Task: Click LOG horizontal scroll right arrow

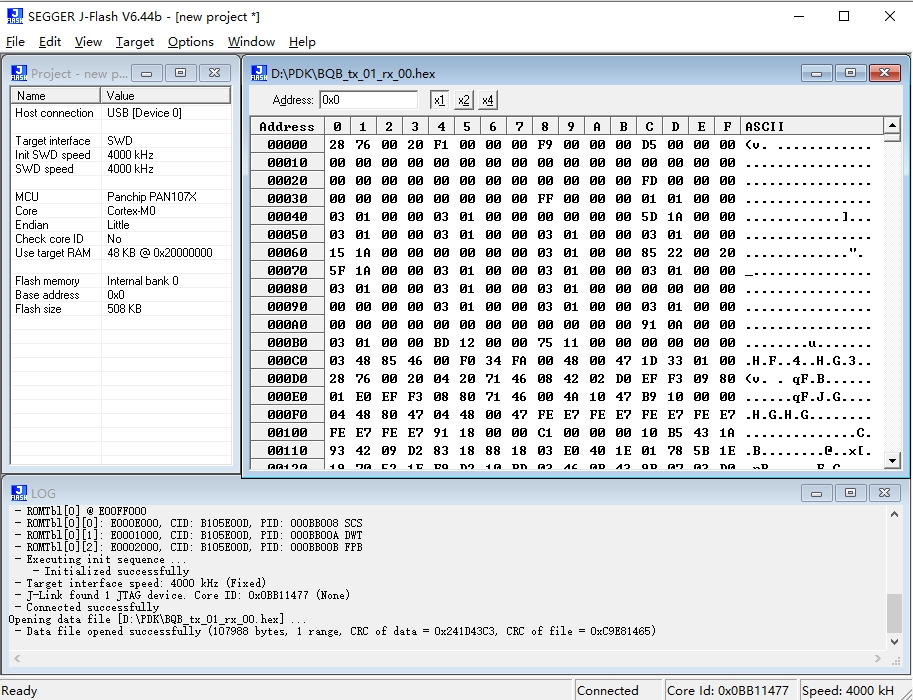Action: 878,659
